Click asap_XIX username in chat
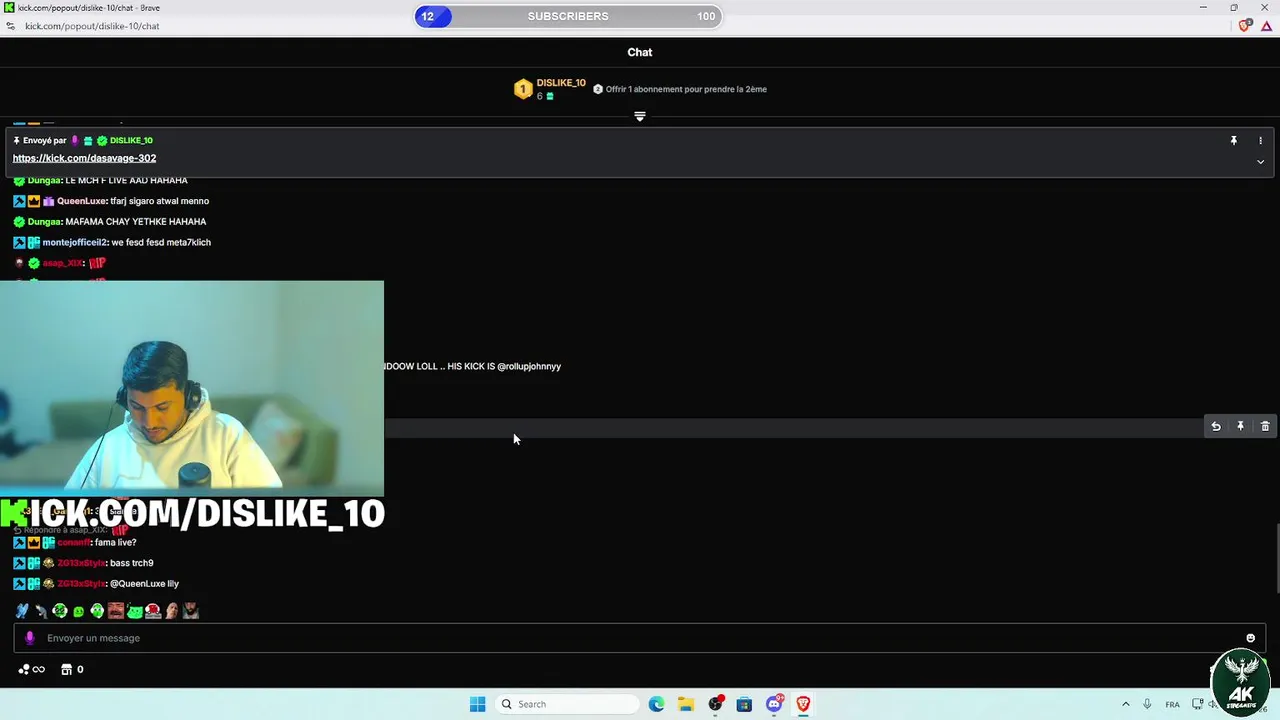 click(x=62, y=263)
